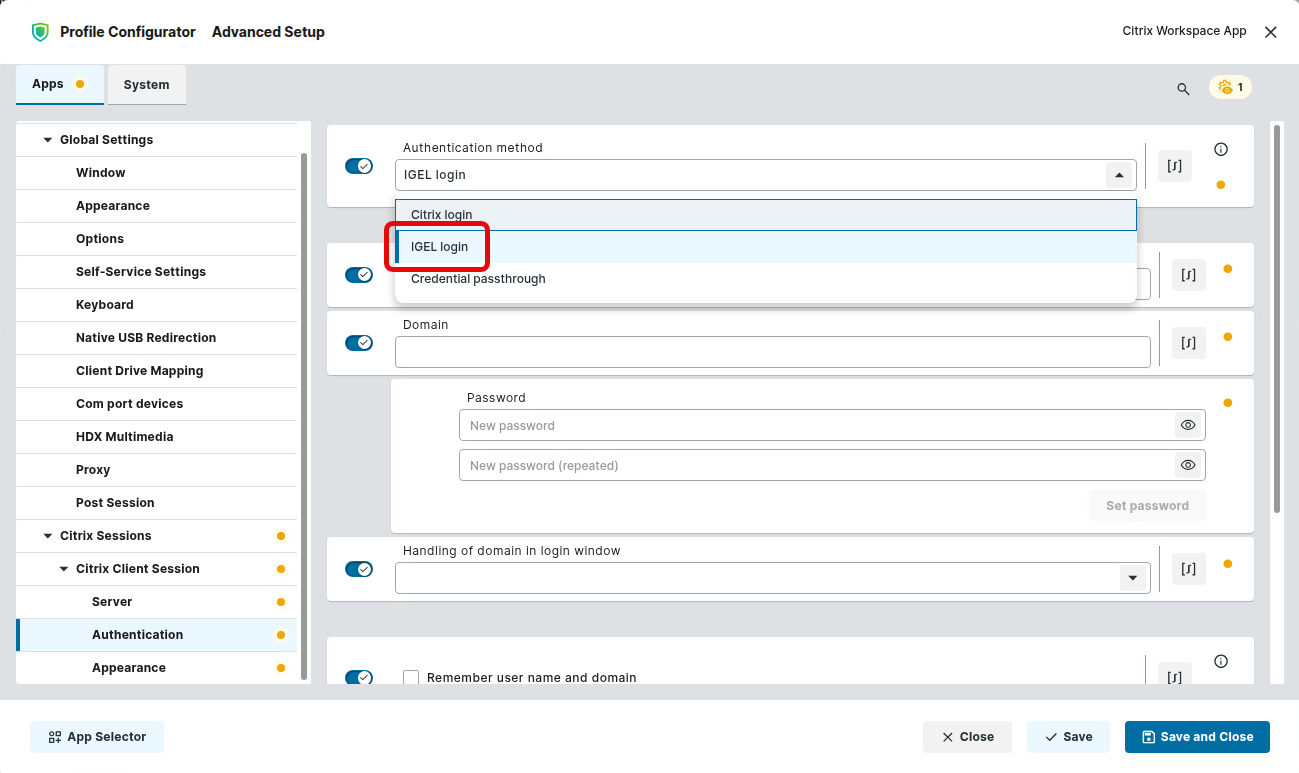This screenshot has height=773, width=1299.
Task: Open variable button for Domain row
Action: [1189, 342]
